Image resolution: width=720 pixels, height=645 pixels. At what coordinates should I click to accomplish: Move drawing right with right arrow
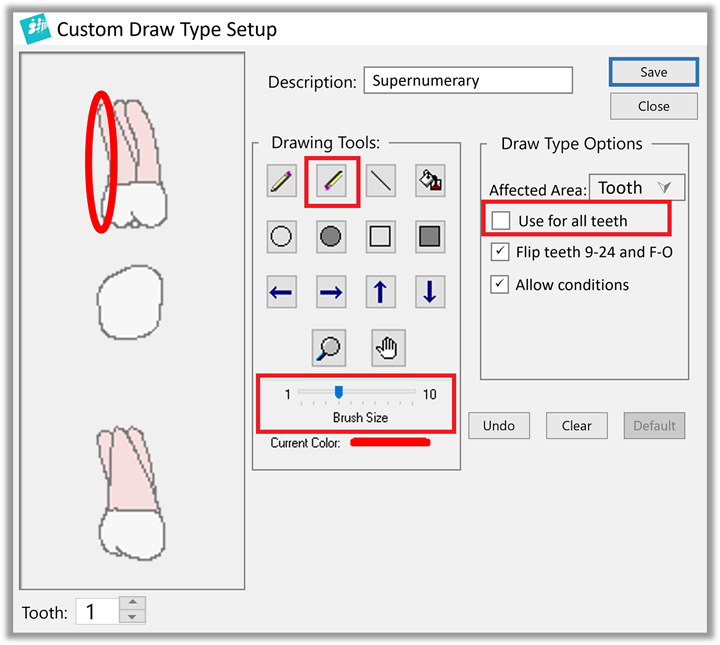click(331, 292)
